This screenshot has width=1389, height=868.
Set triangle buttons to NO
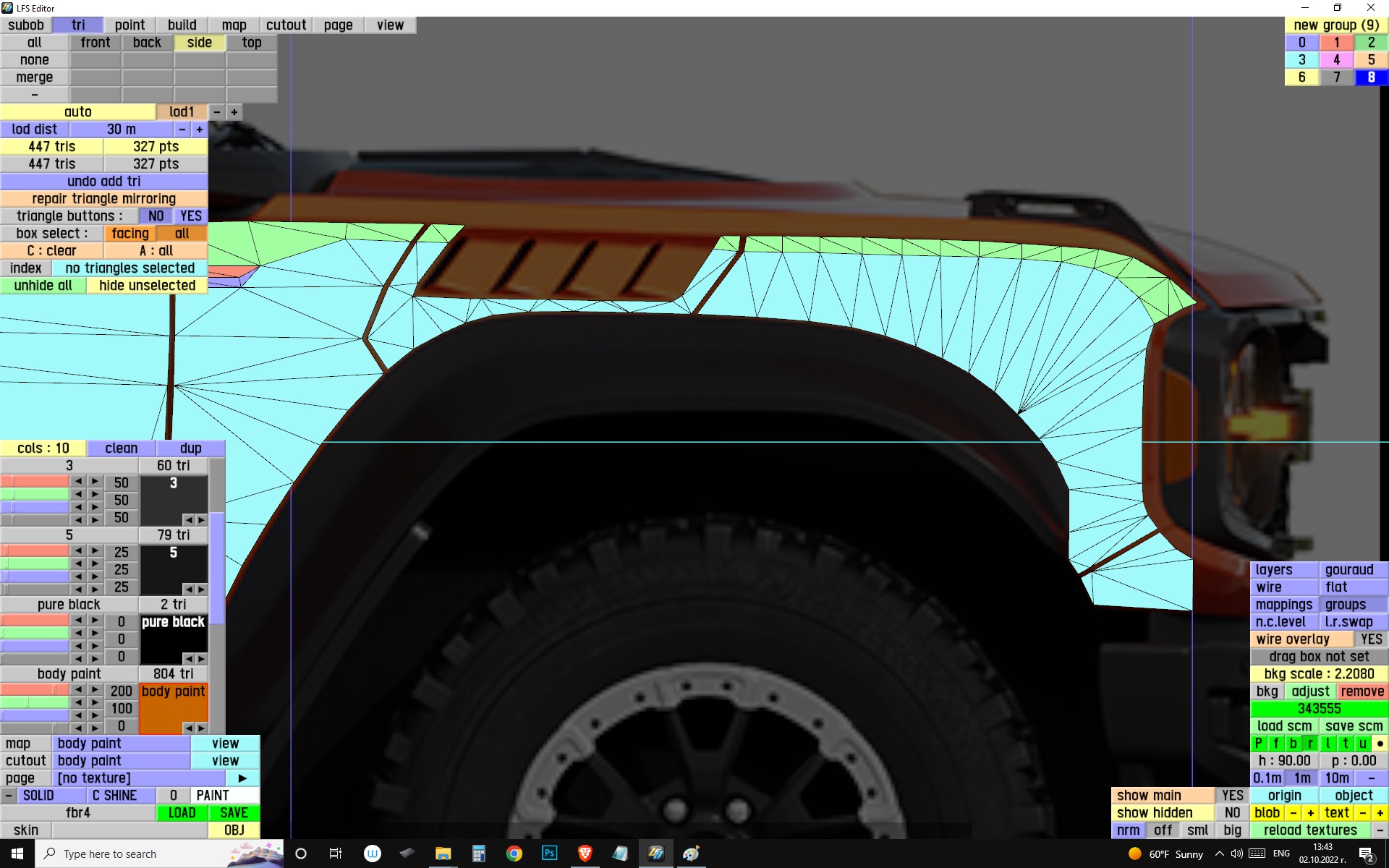coord(156,216)
